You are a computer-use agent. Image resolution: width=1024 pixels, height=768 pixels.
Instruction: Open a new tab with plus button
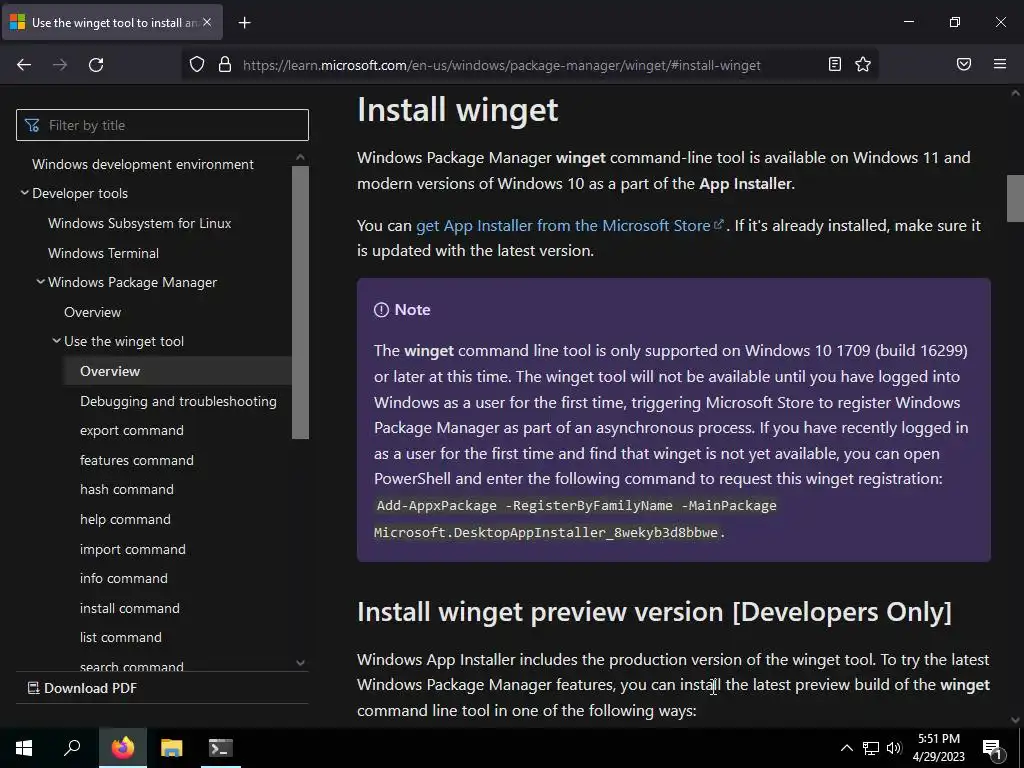point(244,23)
